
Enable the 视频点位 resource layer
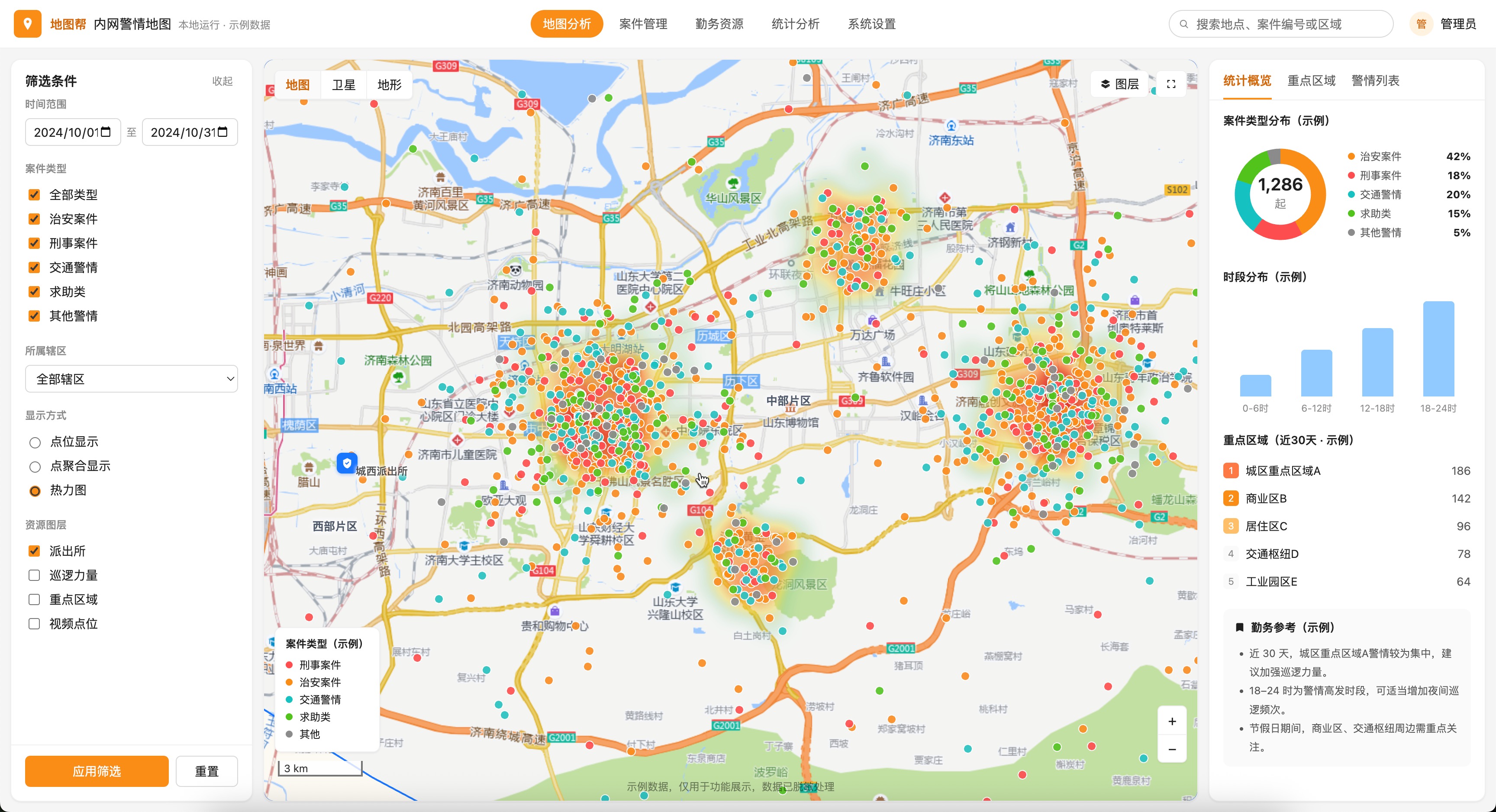34,623
